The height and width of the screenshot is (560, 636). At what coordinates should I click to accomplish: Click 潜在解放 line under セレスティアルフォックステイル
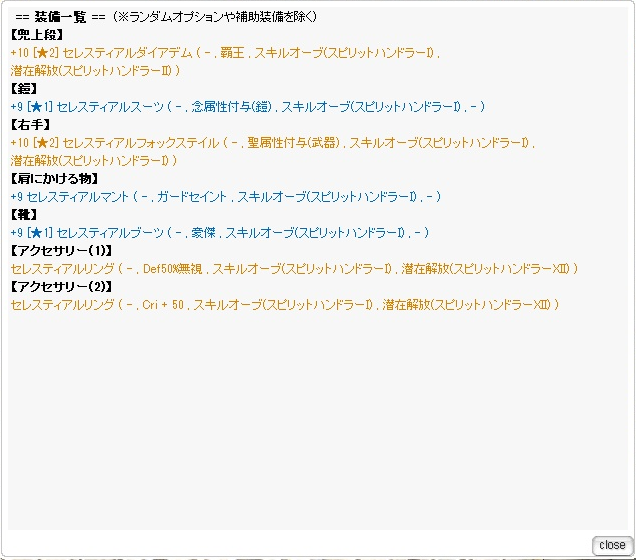[x=95, y=160]
